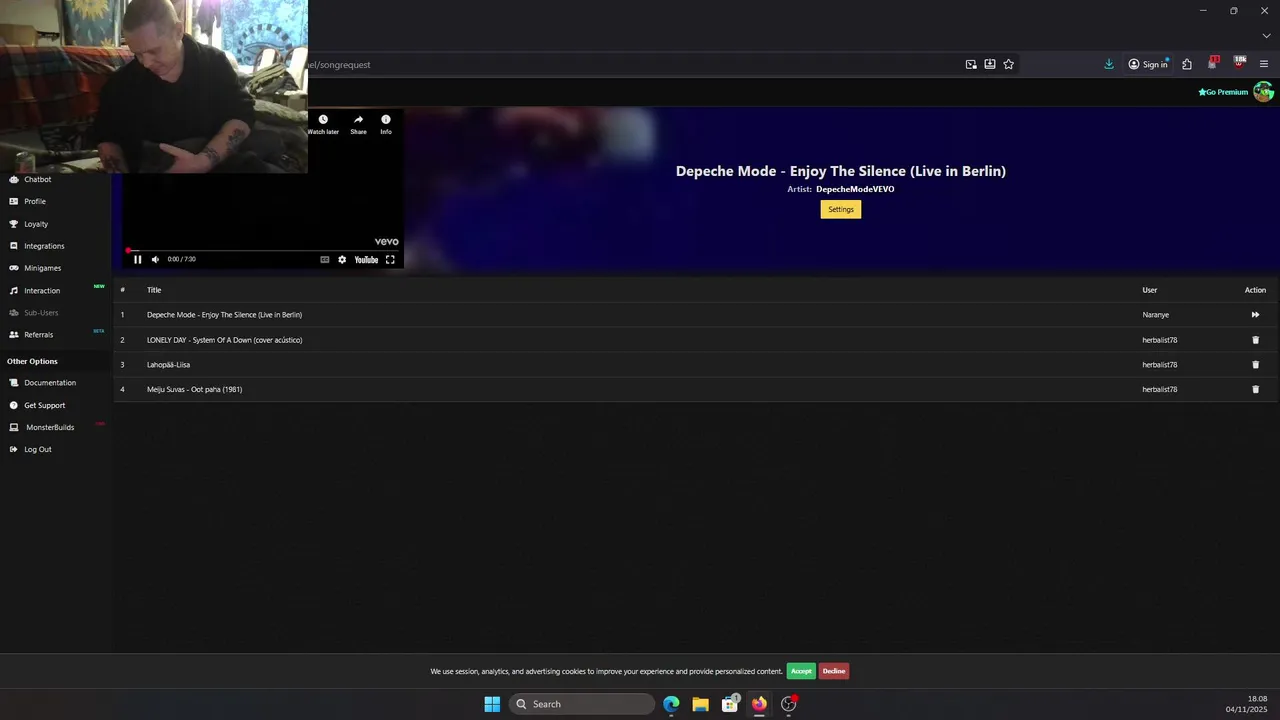Viewport: 1280px width, 720px height.
Task: Click the user name Naranye
Action: click(x=1156, y=315)
